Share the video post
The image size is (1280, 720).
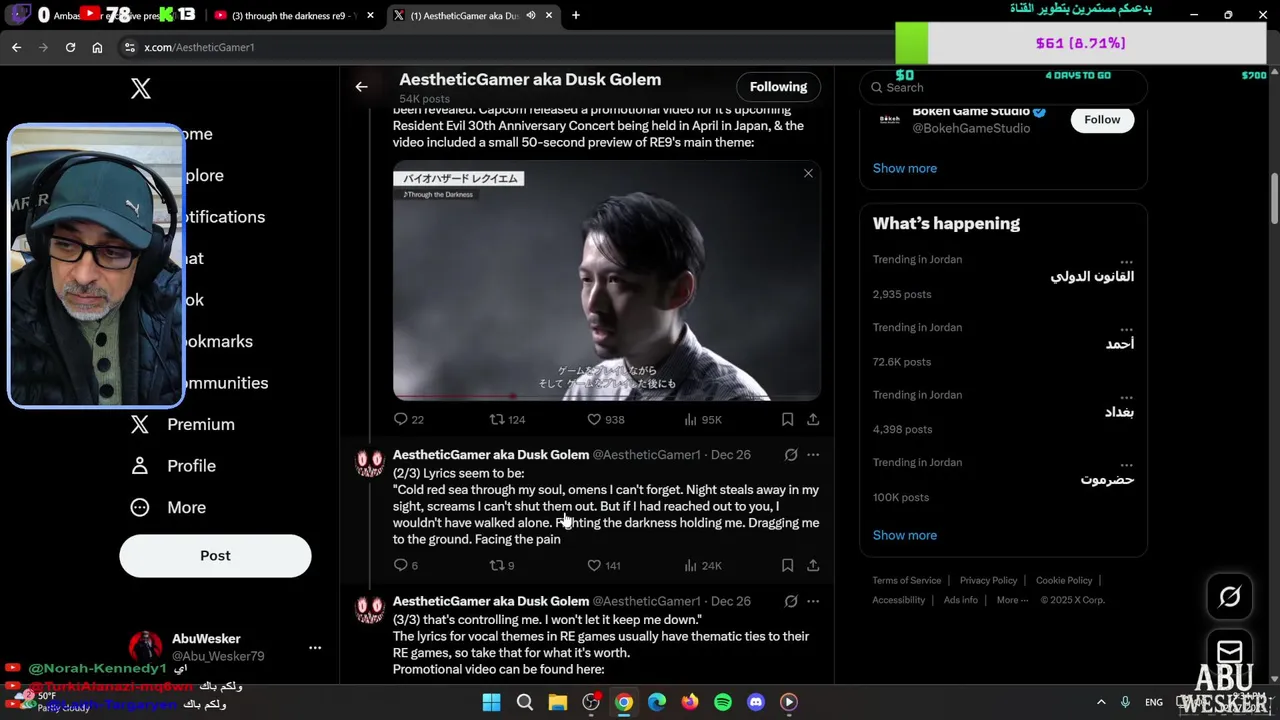coord(813,419)
